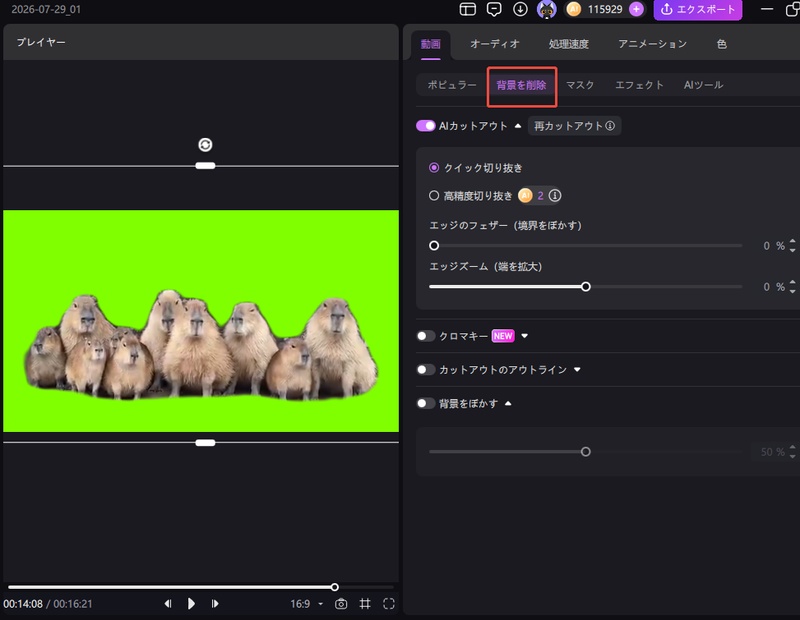
Task: Click the エッジズーム percentage value field
Action: point(773,287)
